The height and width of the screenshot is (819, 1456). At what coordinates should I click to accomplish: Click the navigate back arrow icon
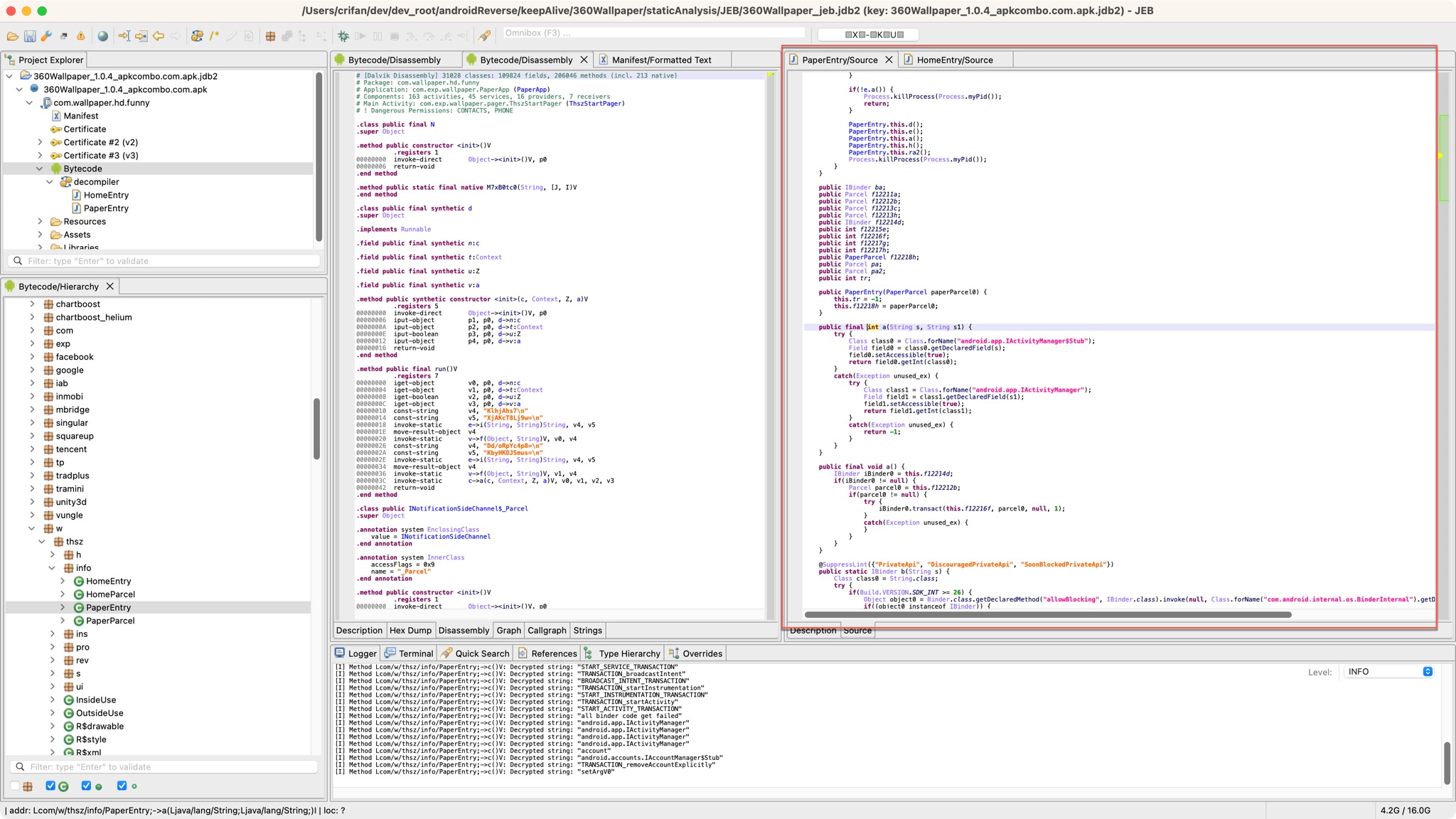[159, 36]
